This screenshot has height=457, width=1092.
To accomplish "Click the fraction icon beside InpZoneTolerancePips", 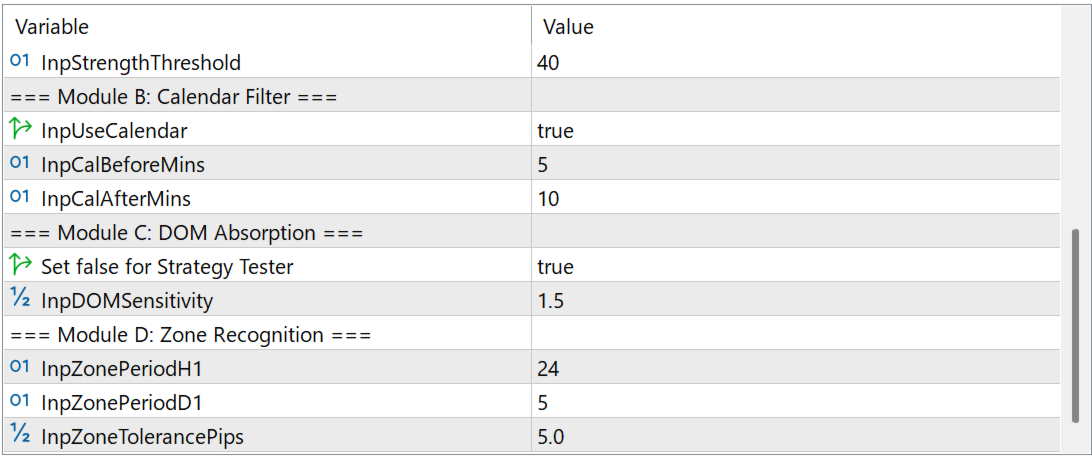I will tap(20, 436).
